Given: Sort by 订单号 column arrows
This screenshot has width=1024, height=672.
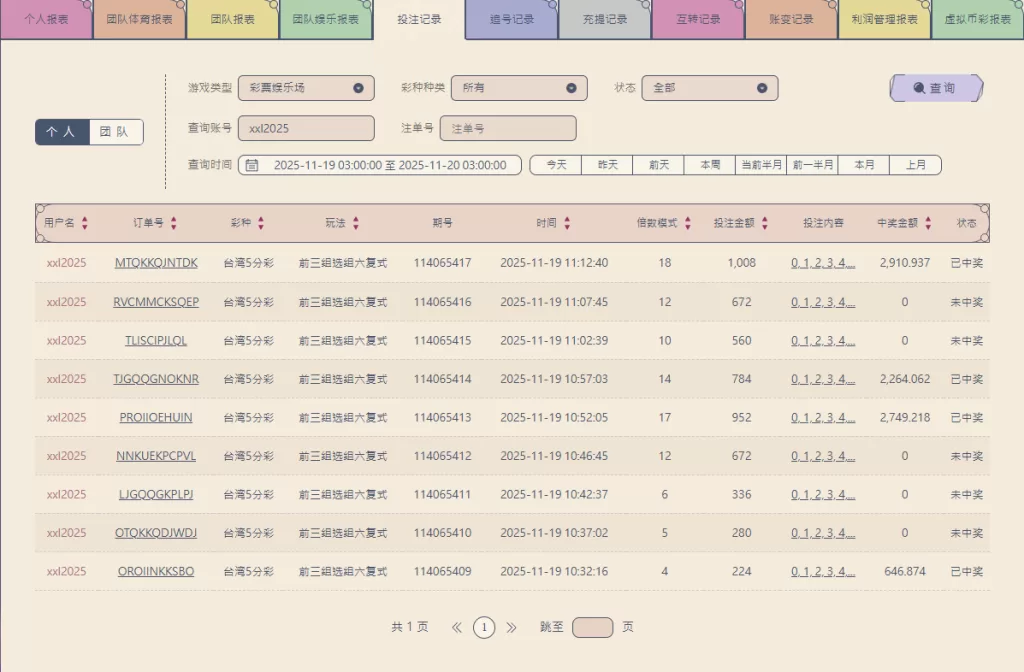Looking at the screenshot, I should click(x=174, y=223).
